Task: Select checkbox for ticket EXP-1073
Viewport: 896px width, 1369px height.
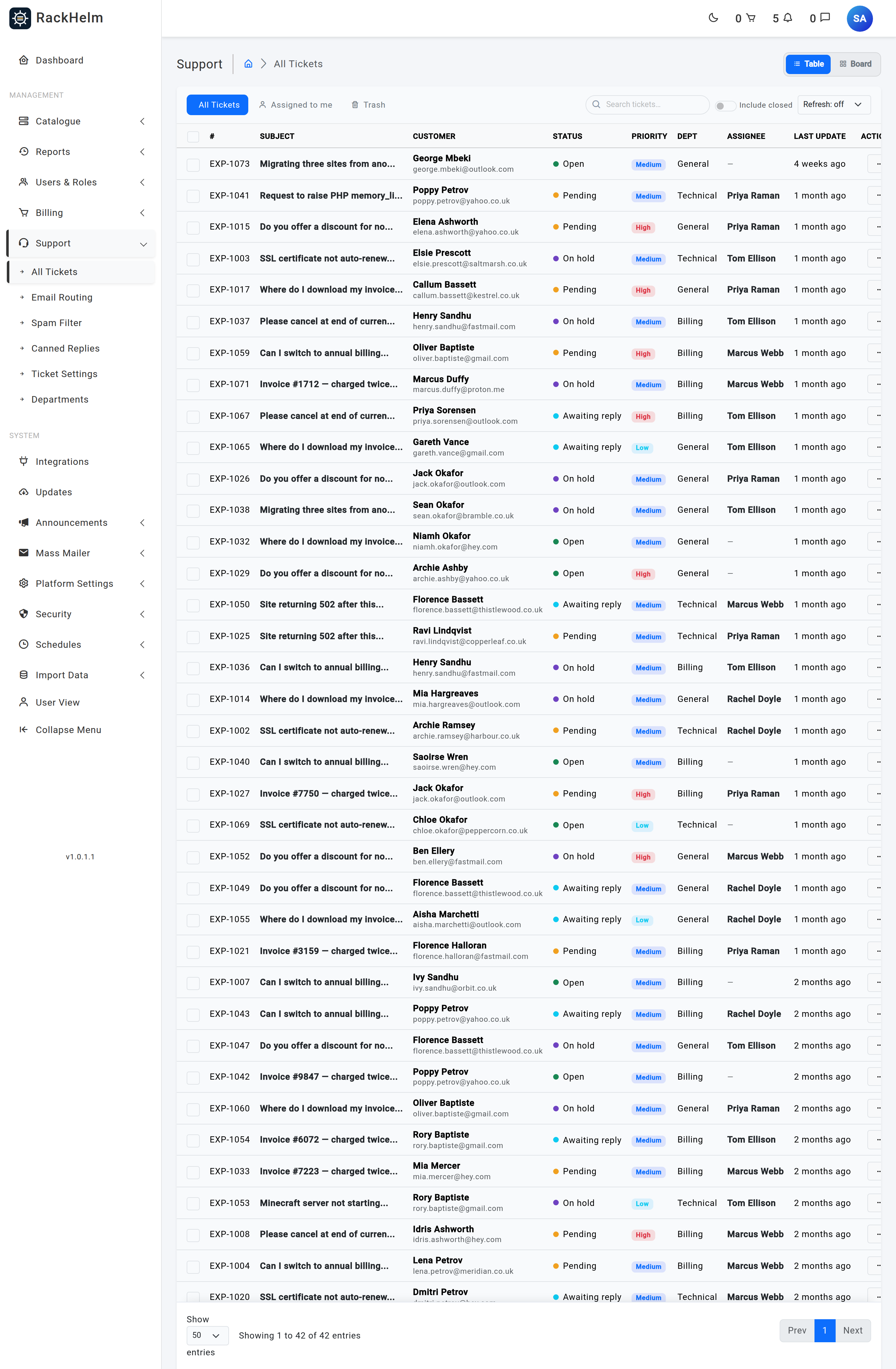Action: pyautogui.click(x=193, y=165)
